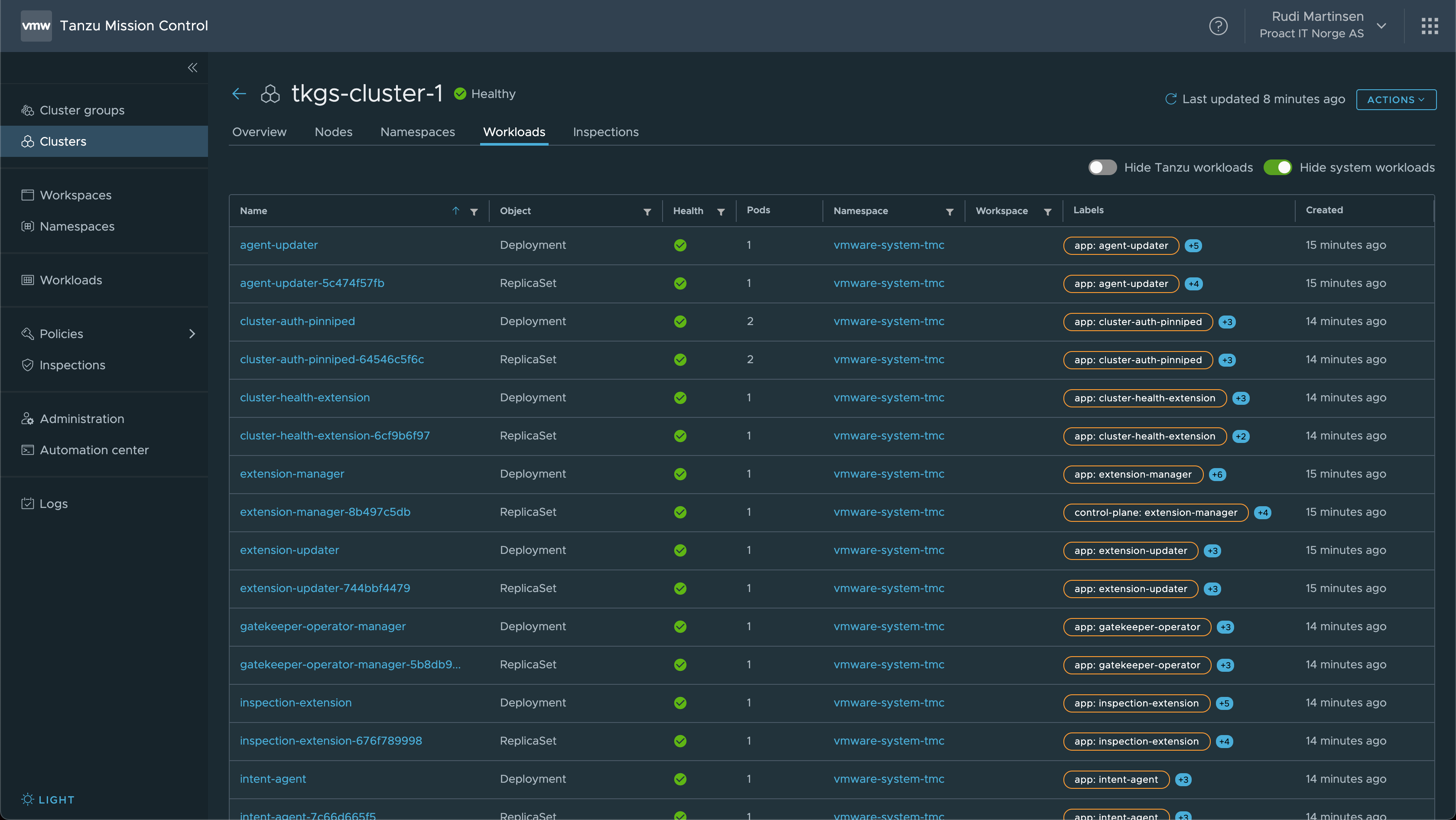
Task: Click the Cluster groups sidebar icon
Action: (x=28, y=110)
